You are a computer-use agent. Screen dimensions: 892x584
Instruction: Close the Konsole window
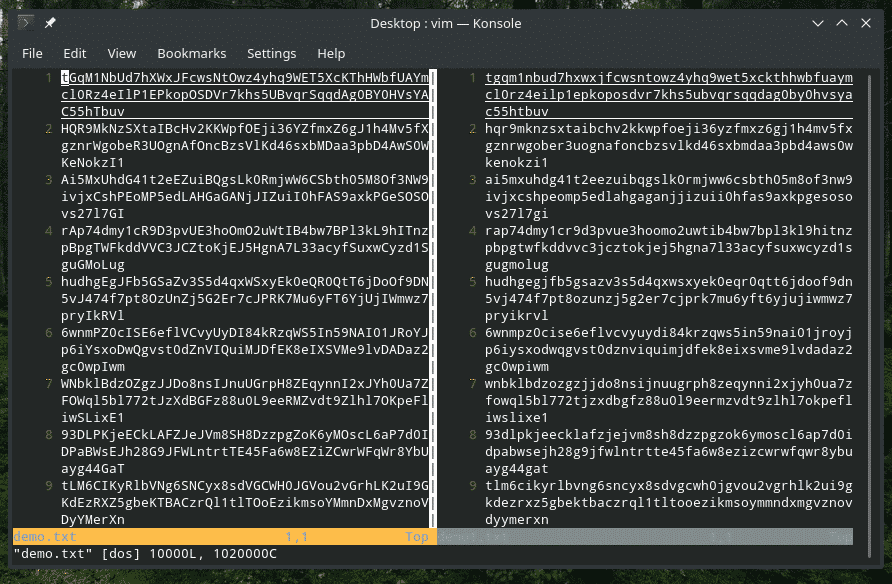(x=867, y=22)
